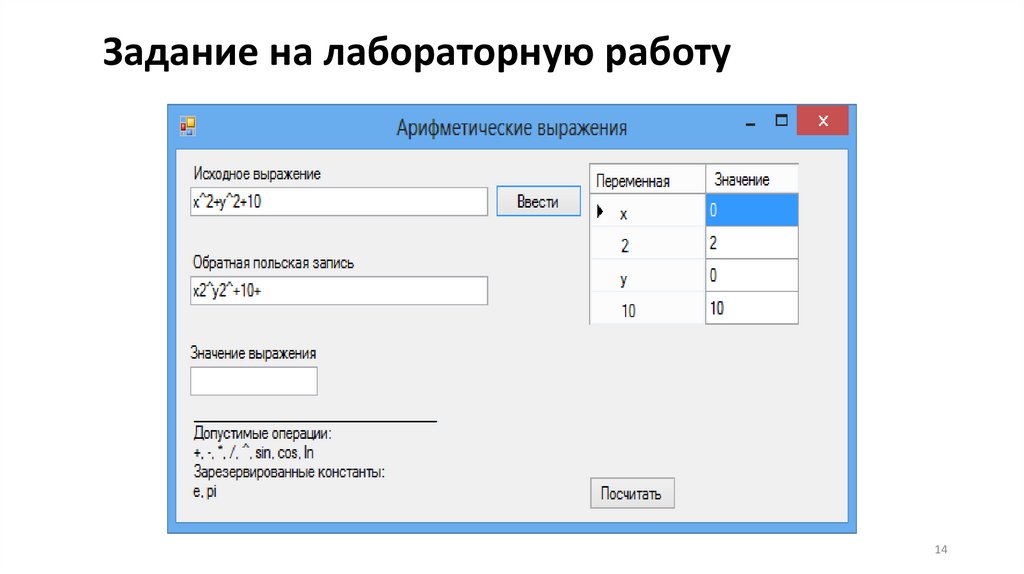Click the Обратная польская запись label
Screen dimensions: 1024x574
(273, 263)
